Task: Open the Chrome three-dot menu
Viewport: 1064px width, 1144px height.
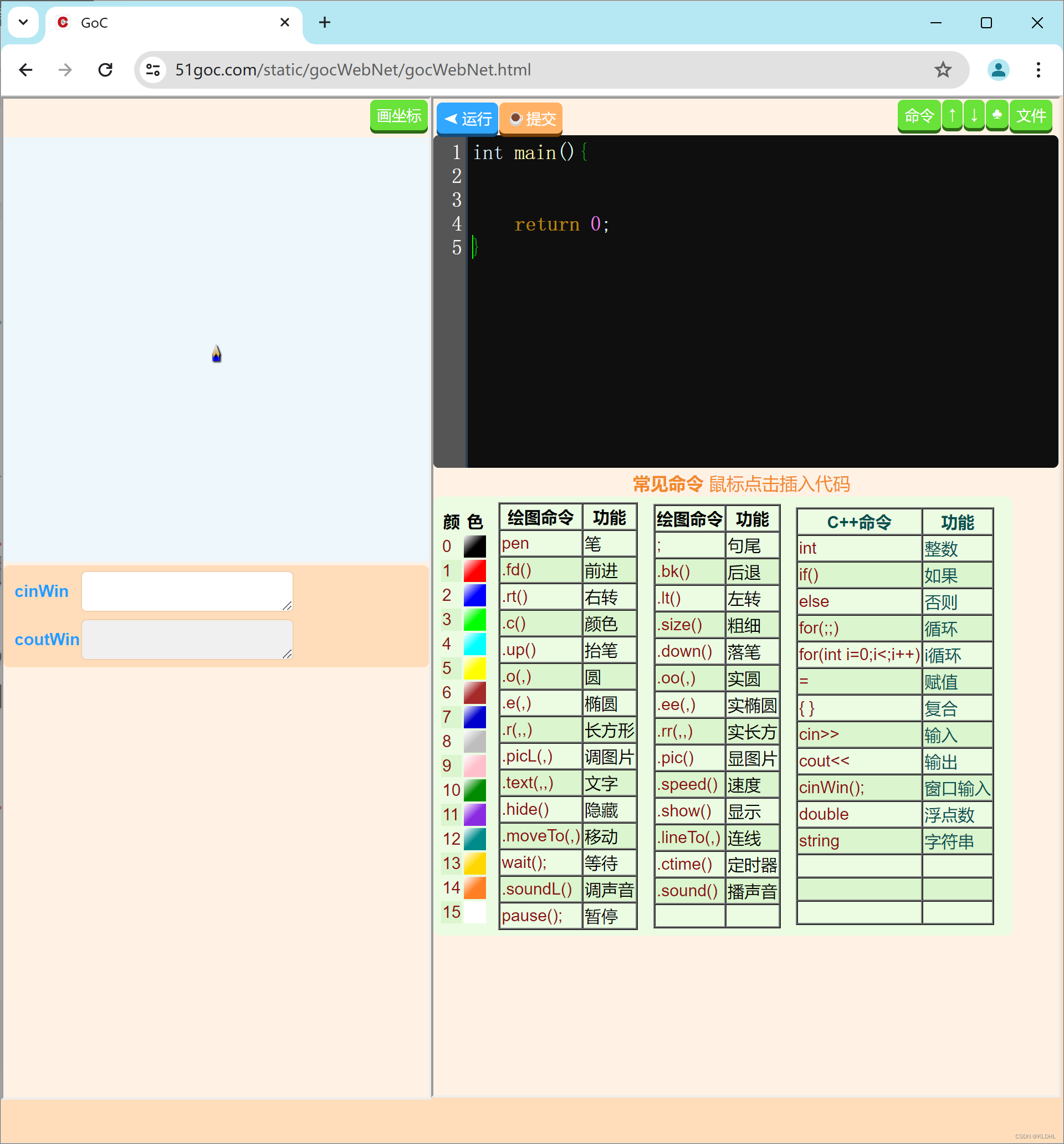Action: click(x=1039, y=70)
